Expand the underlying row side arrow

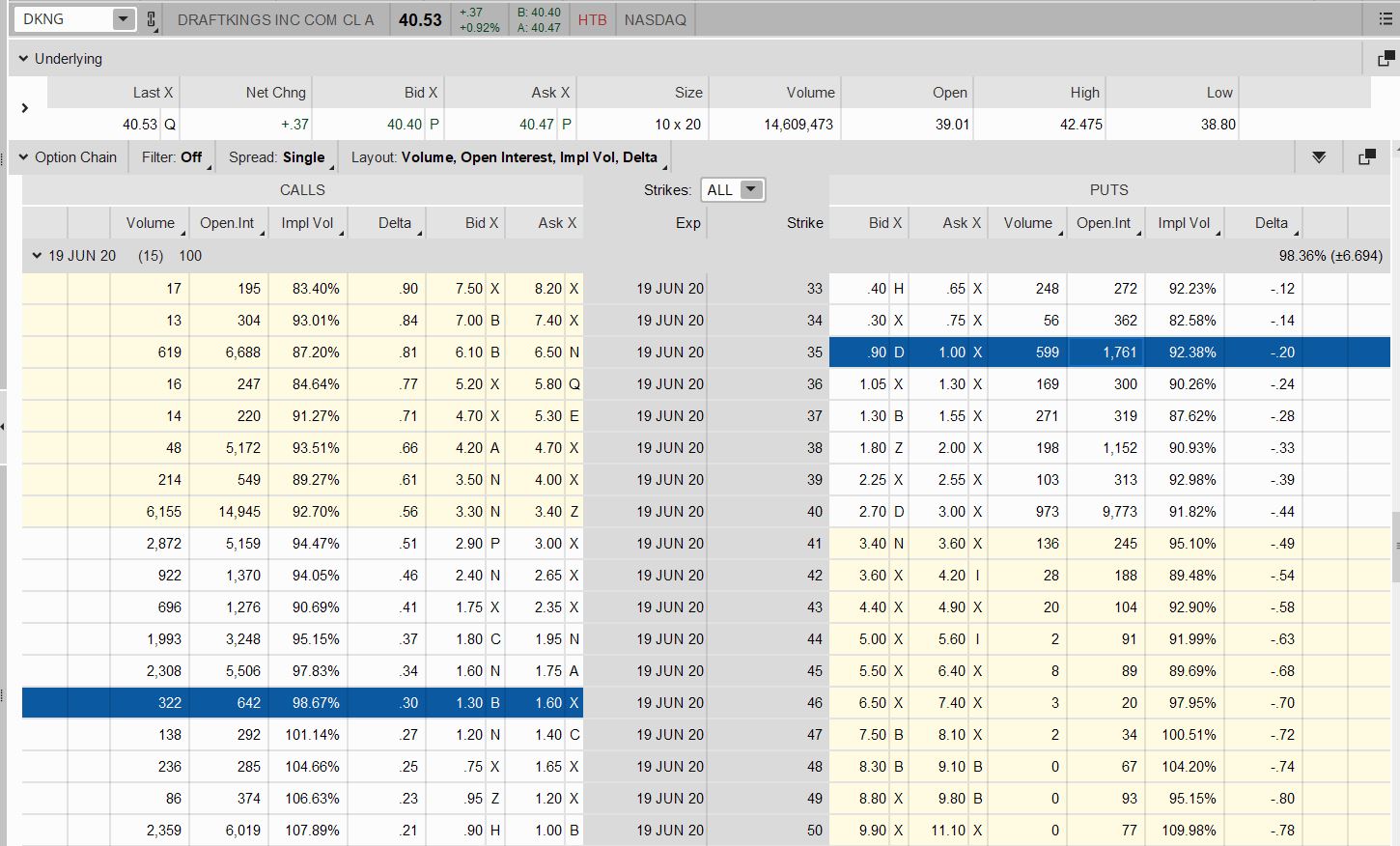25,108
